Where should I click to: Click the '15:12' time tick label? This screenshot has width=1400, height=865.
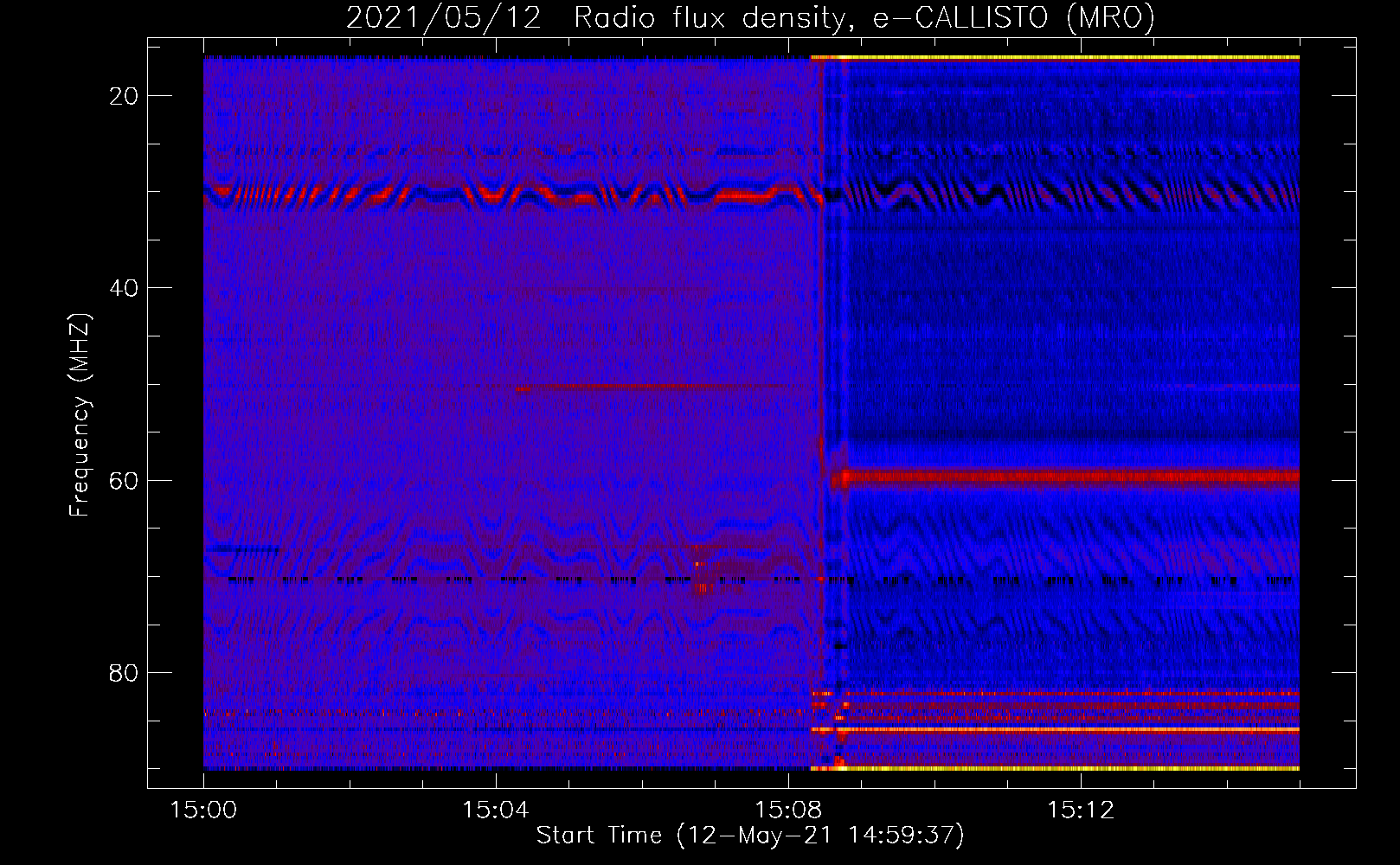1081,811
